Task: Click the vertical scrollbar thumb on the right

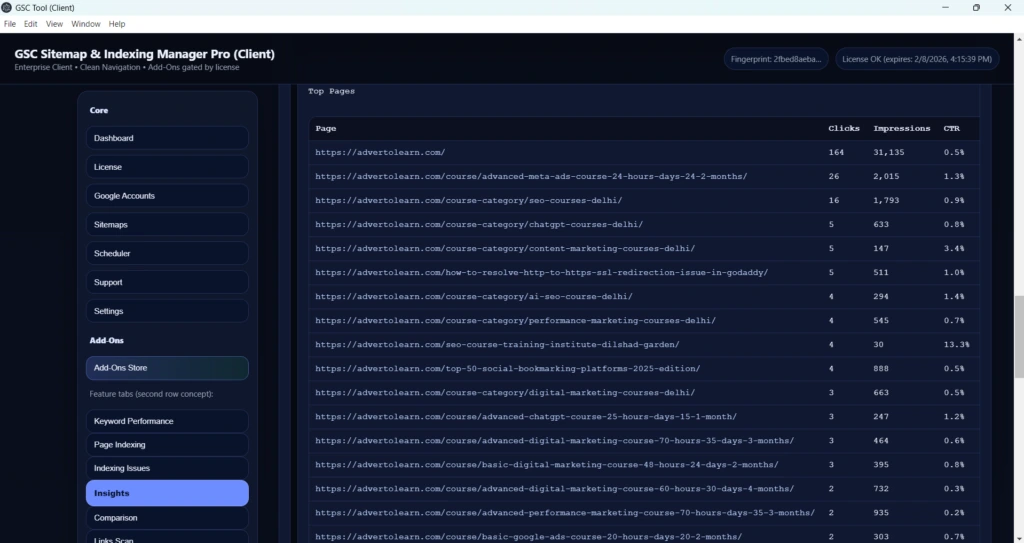Action: click(x=1019, y=338)
